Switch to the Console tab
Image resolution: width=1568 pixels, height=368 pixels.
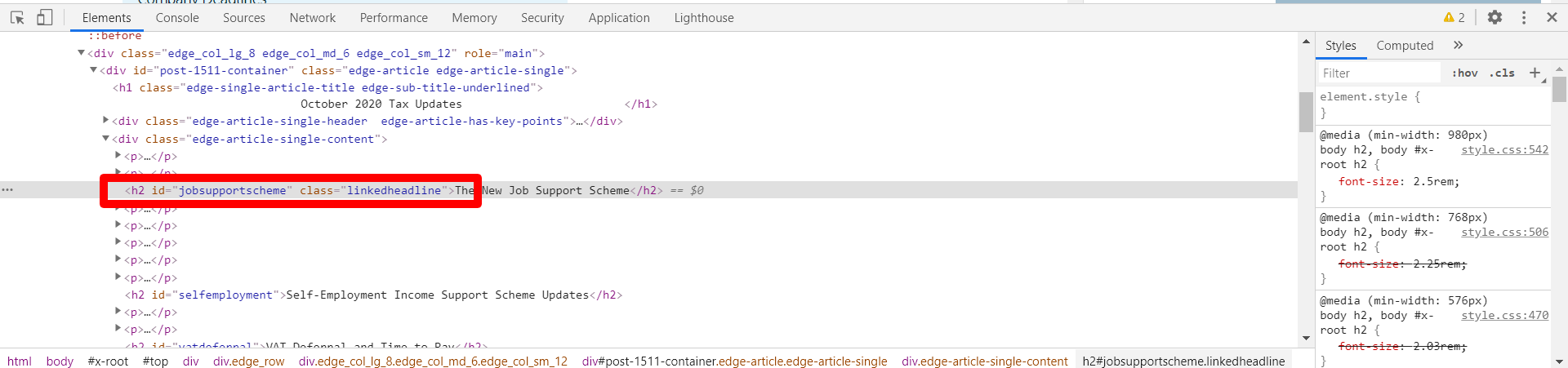[177, 17]
